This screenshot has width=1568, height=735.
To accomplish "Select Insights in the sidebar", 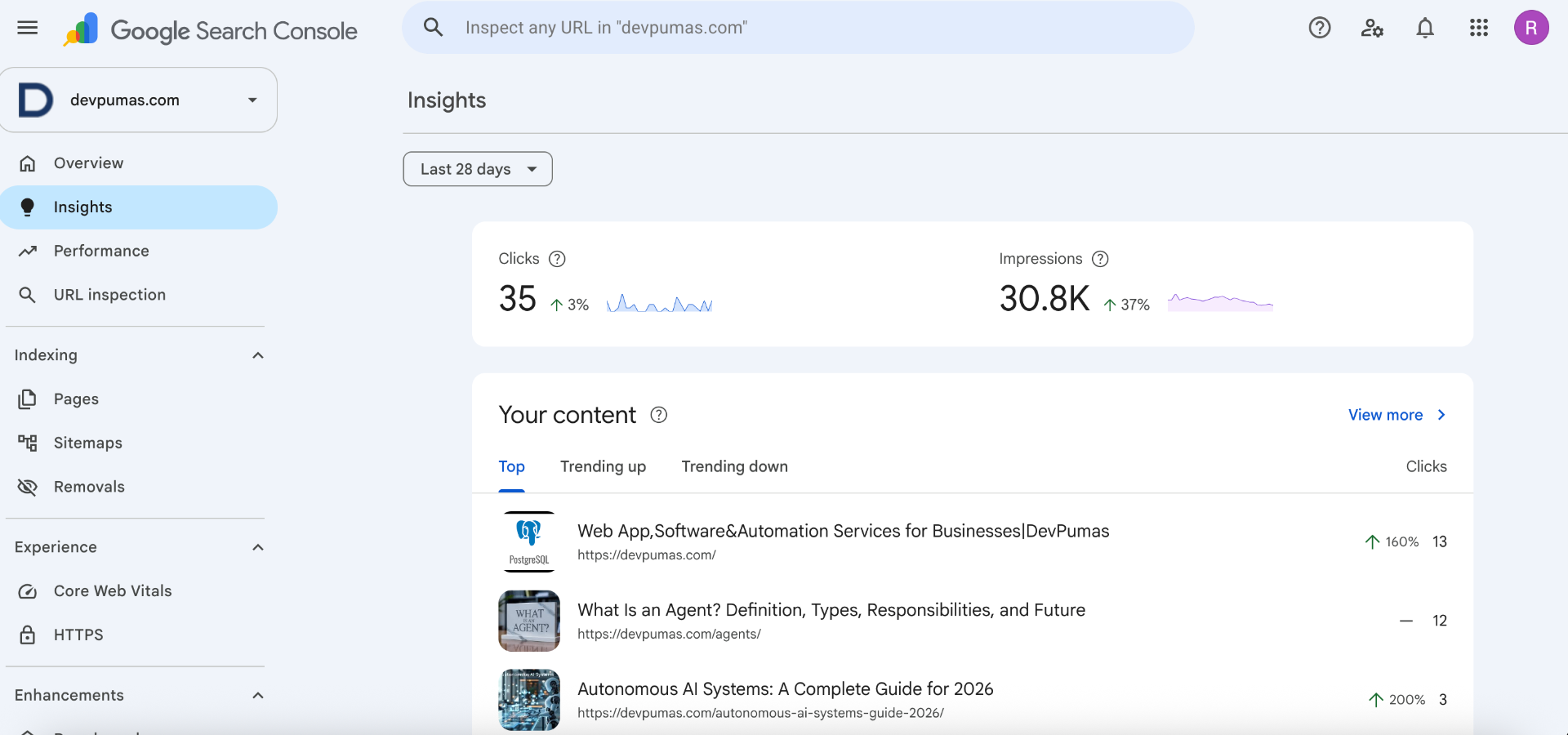I will [138, 207].
